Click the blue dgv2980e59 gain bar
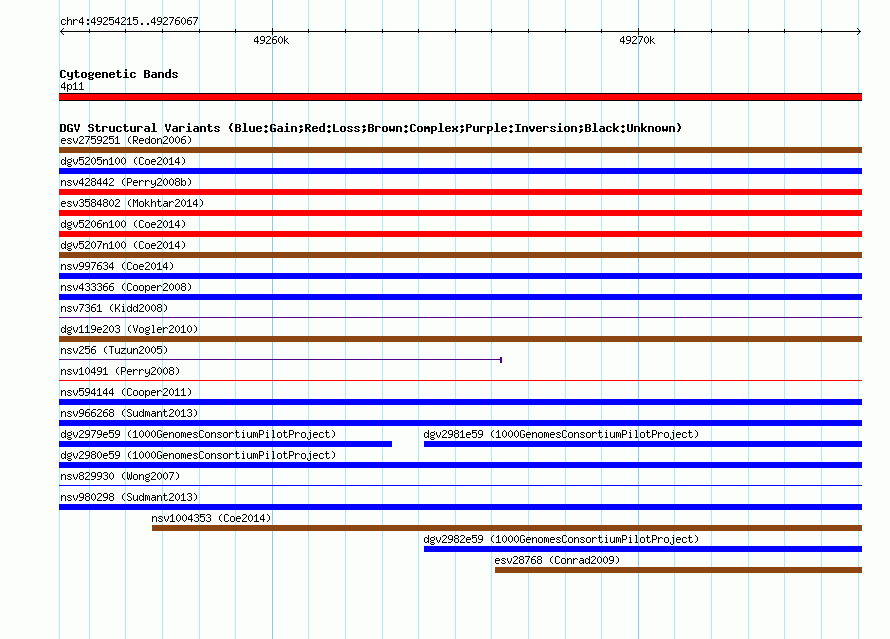This screenshot has width=890, height=639. [x=460, y=465]
